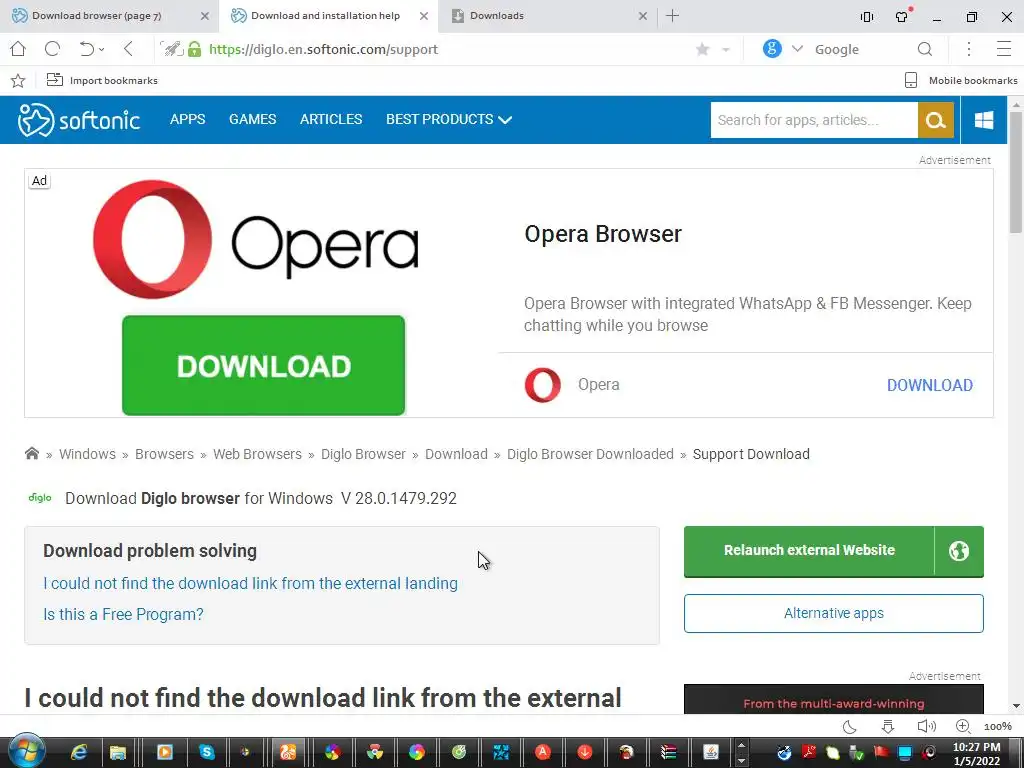This screenshot has width=1024, height=768.
Task: Expand the BEST PRODUCTS dropdown
Action: click(449, 120)
